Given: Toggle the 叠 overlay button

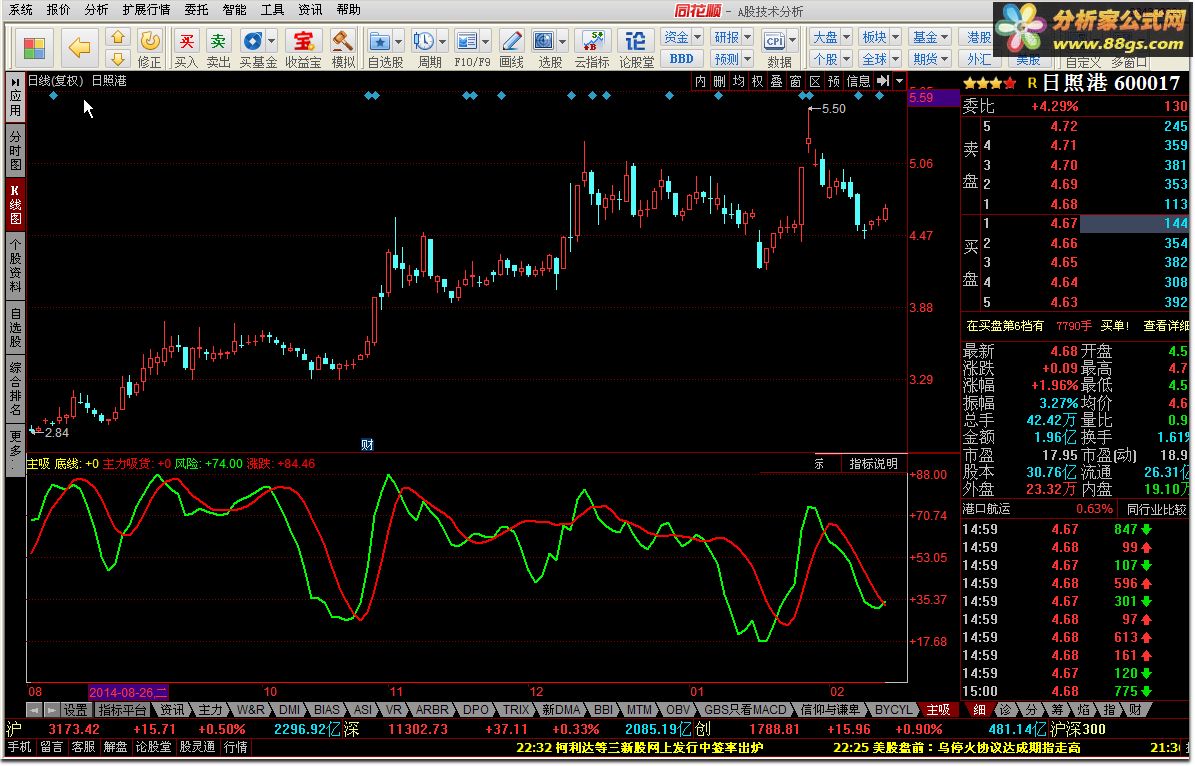Looking at the screenshot, I should 777,81.
